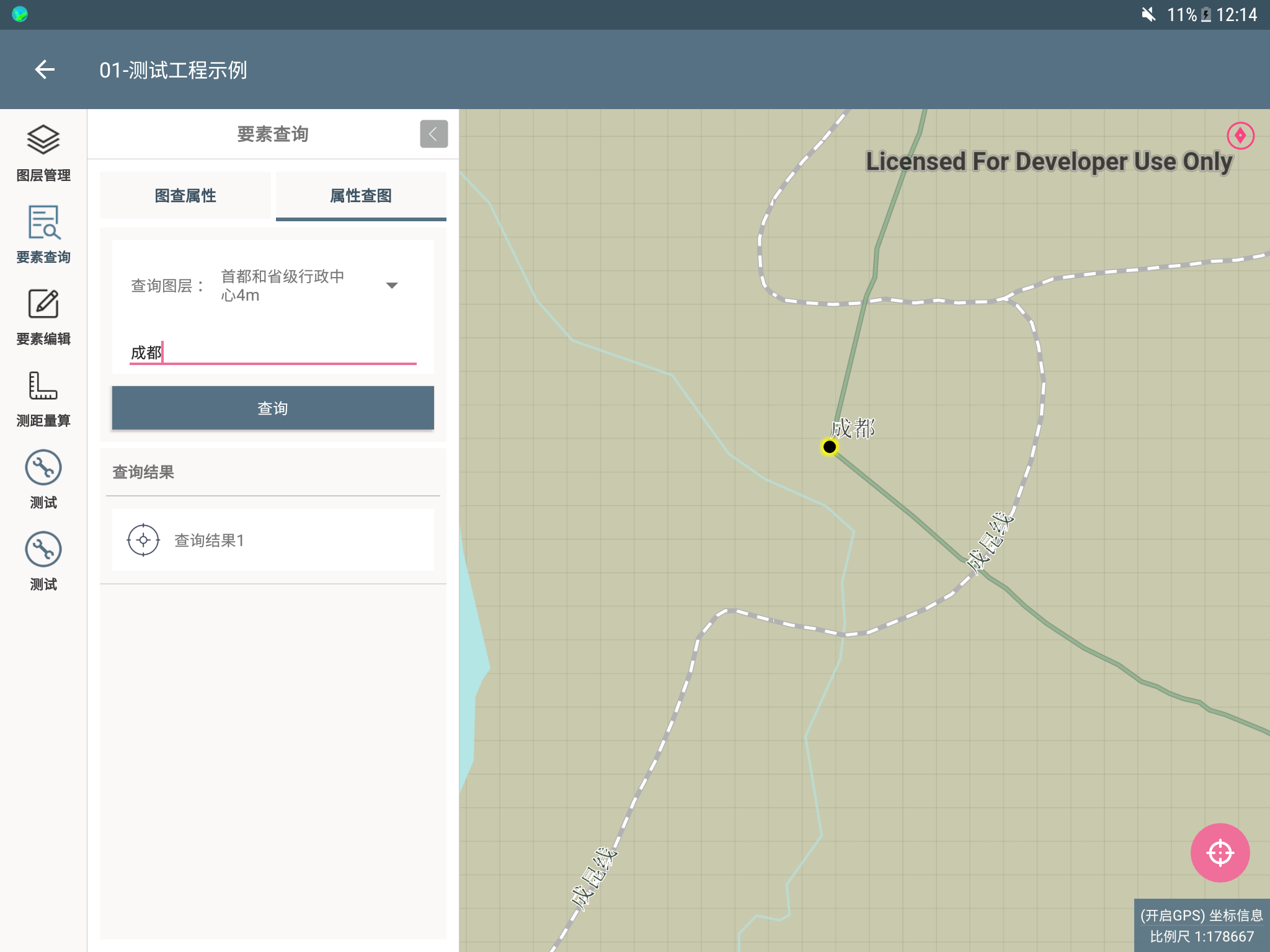This screenshot has width=1270, height=952.
Task: Select the 要素查询 feature query tool
Action: 43,223
